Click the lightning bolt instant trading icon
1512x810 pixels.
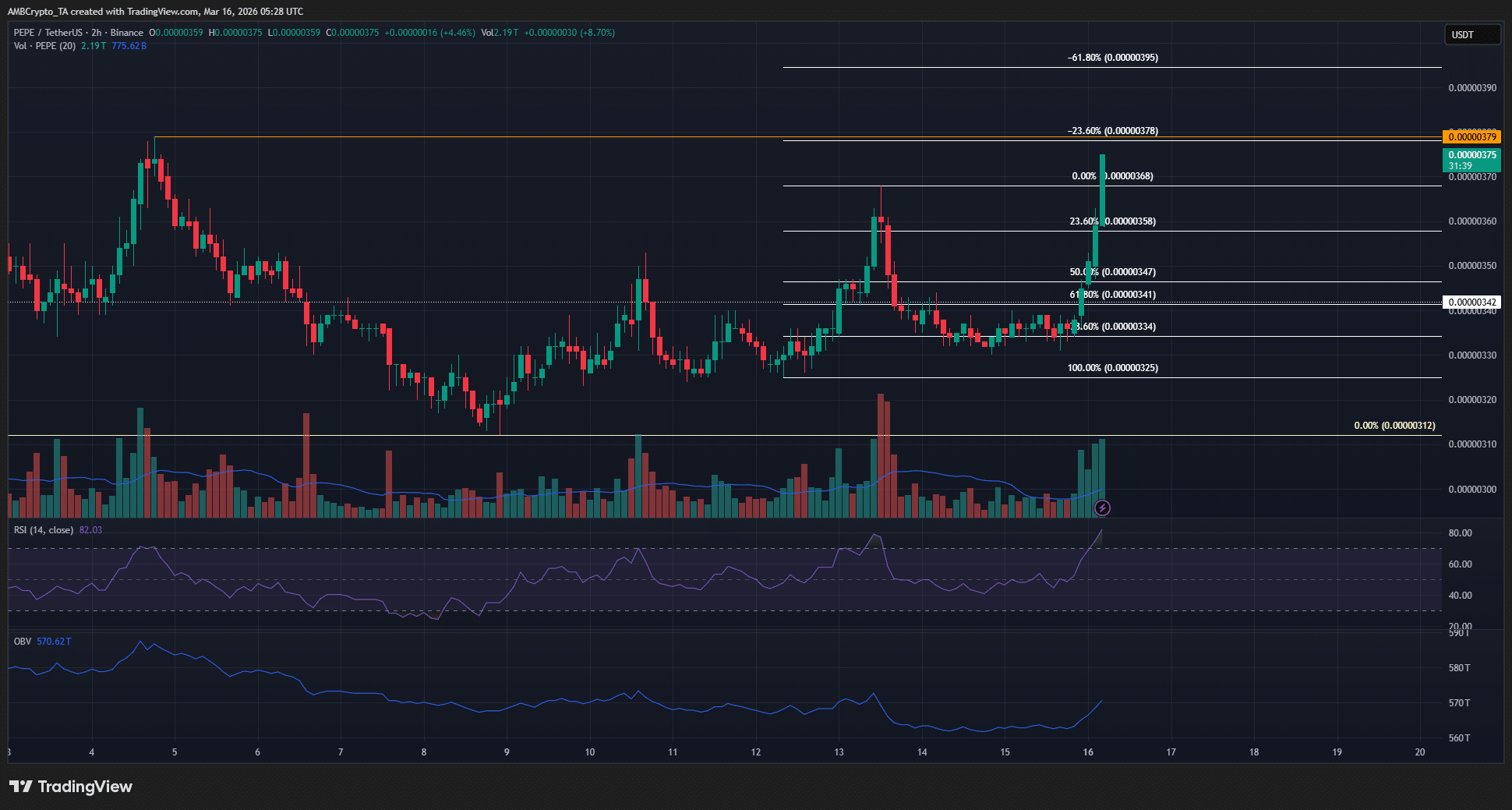[x=1103, y=508]
